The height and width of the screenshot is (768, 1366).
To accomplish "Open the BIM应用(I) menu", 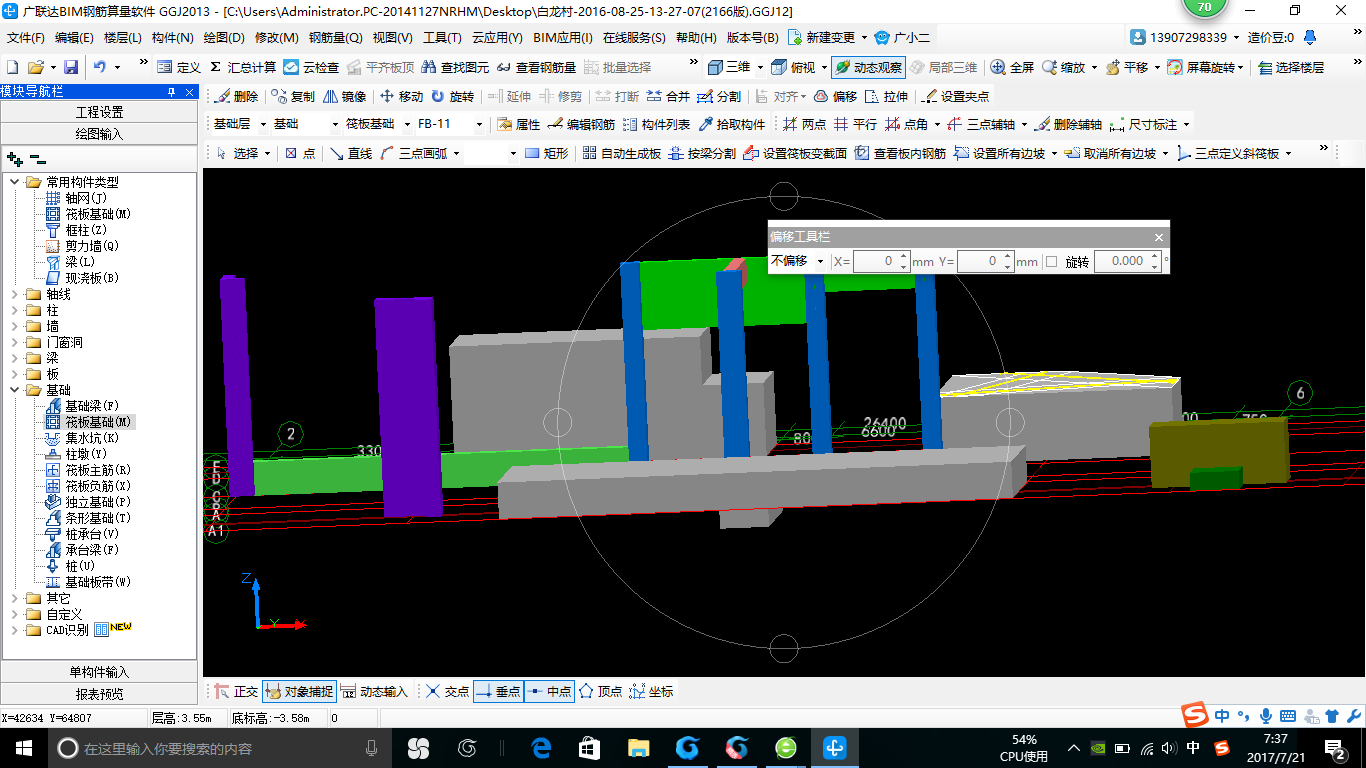I will pyautogui.click(x=563, y=38).
